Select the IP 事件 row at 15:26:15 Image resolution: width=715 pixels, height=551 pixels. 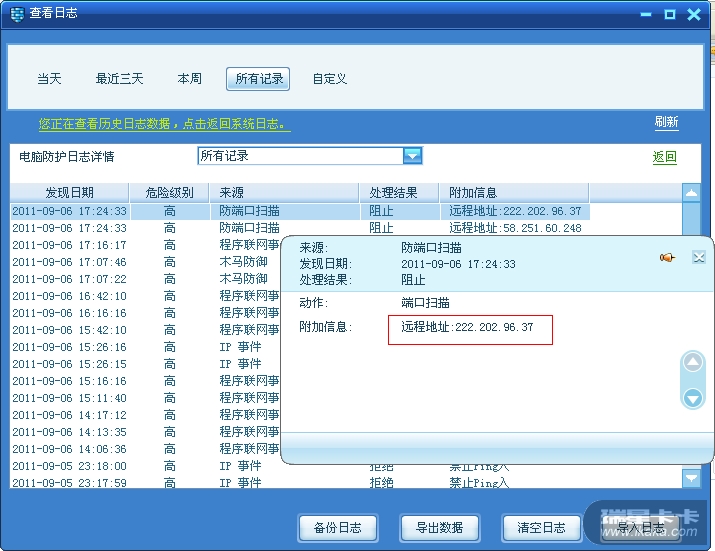[145, 364]
